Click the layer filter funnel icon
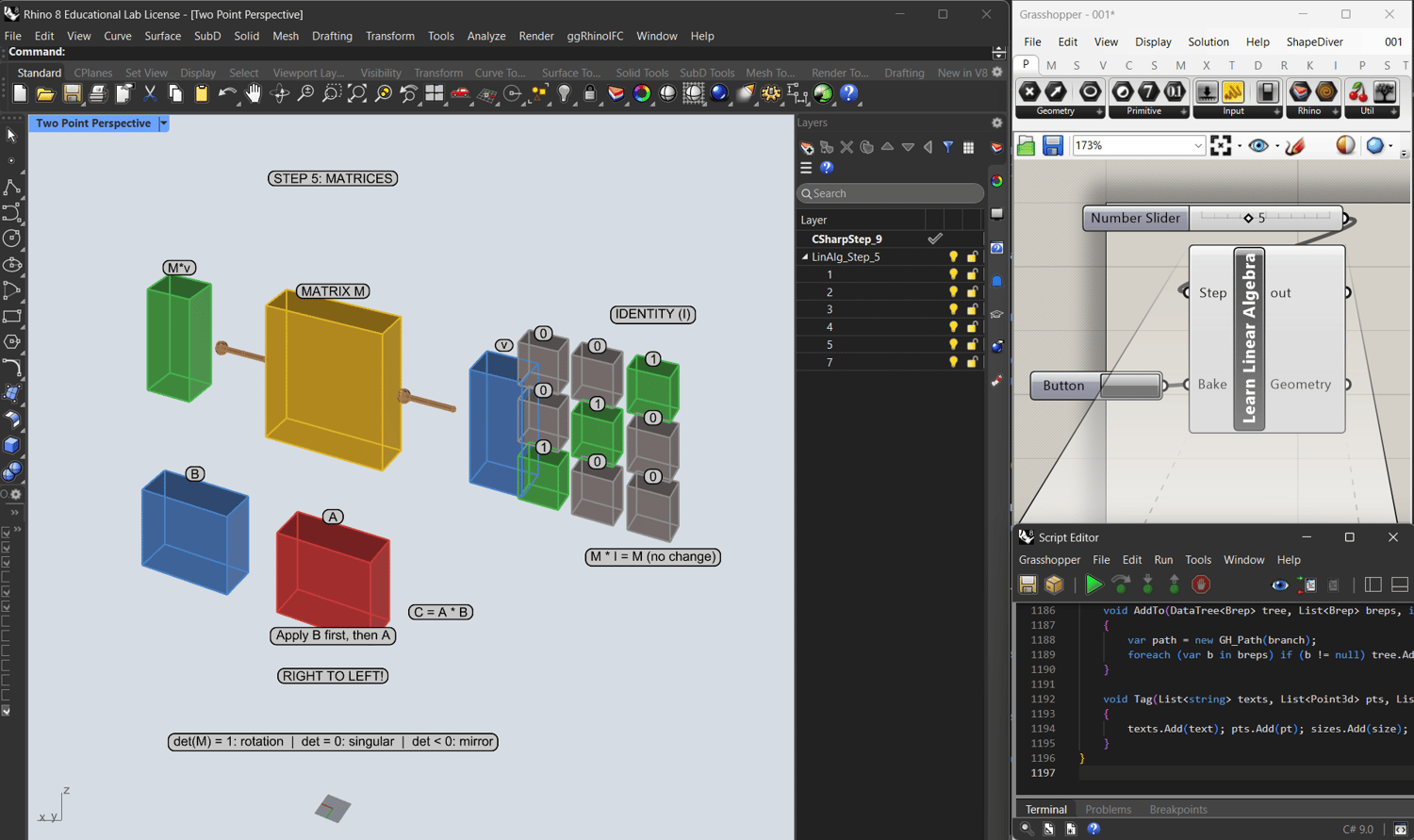The width and height of the screenshot is (1414, 840). tap(948, 147)
